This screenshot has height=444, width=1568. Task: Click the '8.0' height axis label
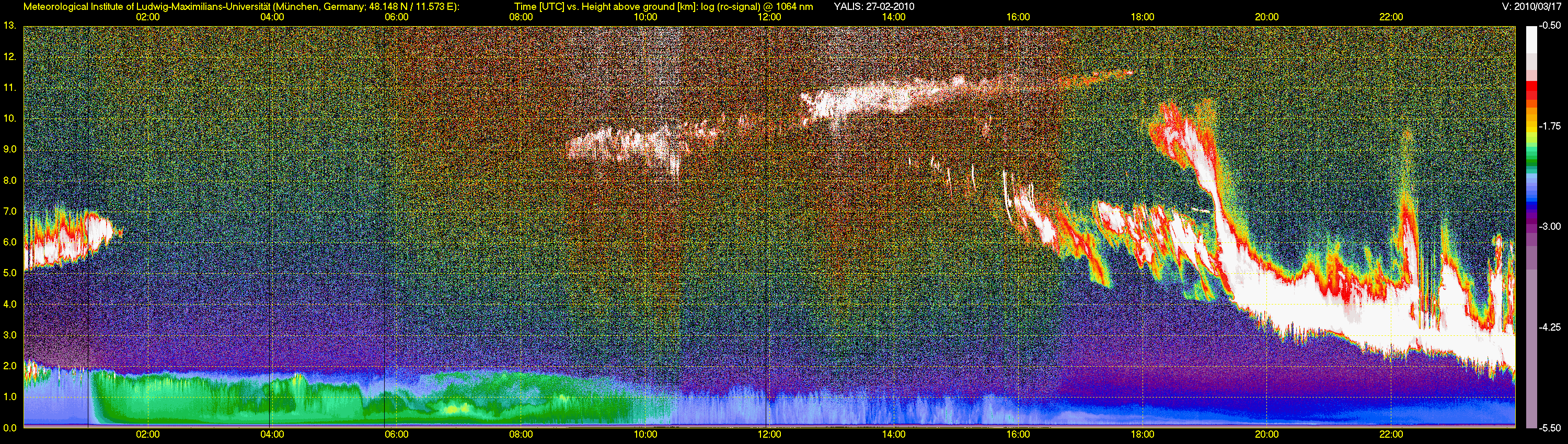(x=9, y=180)
